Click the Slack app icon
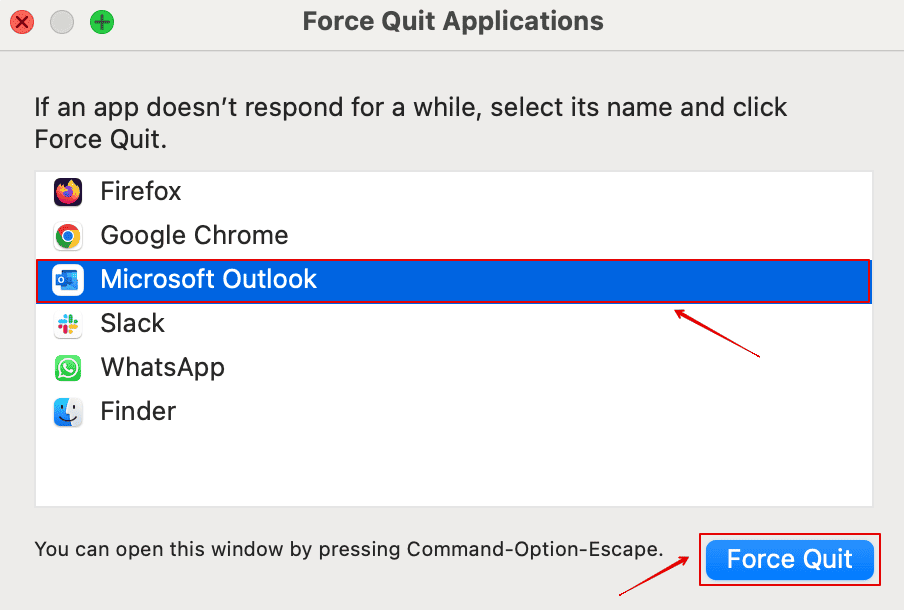The width and height of the screenshot is (904, 610). (68, 324)
